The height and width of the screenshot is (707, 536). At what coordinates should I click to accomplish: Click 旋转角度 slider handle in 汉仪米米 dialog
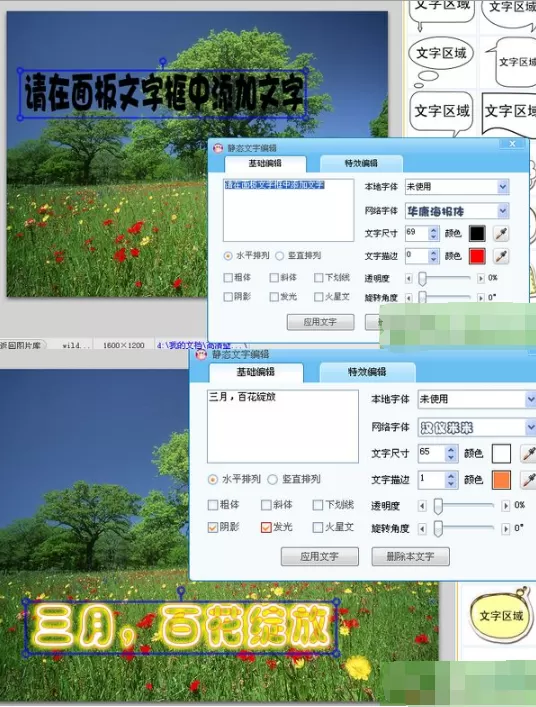pos(438,528)
